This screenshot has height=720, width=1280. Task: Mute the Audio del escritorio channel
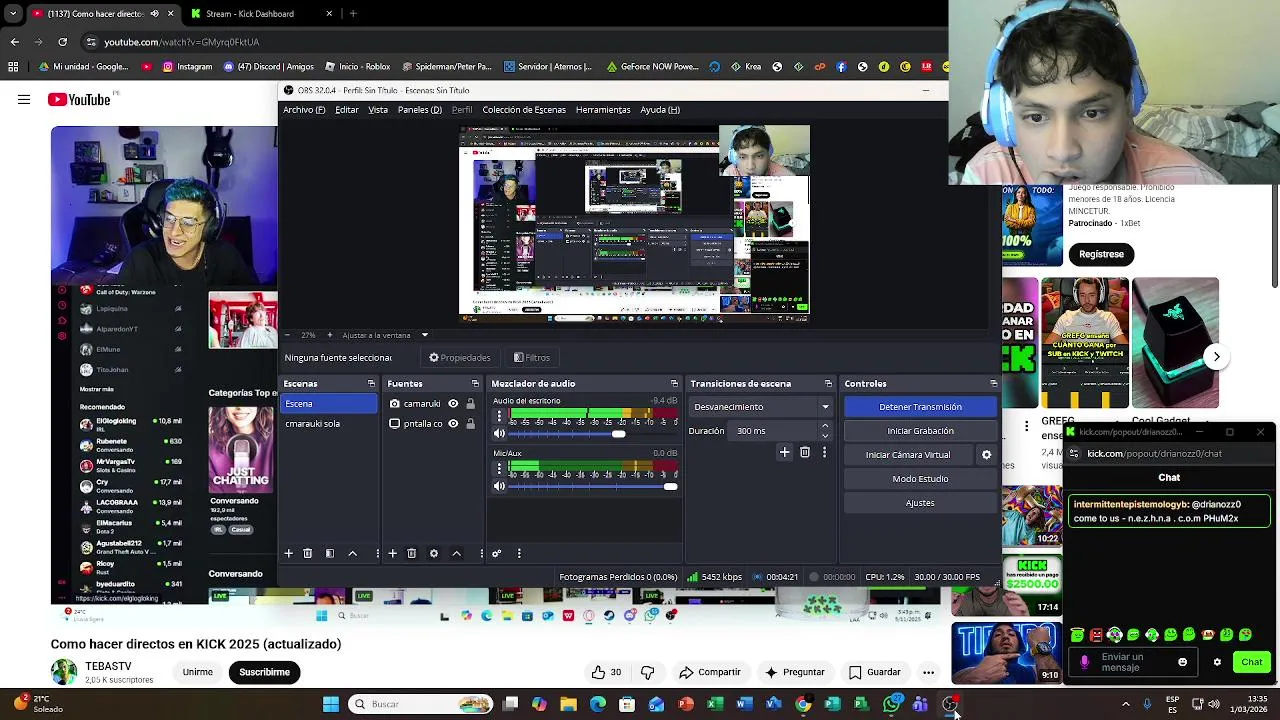click(500, 434)
